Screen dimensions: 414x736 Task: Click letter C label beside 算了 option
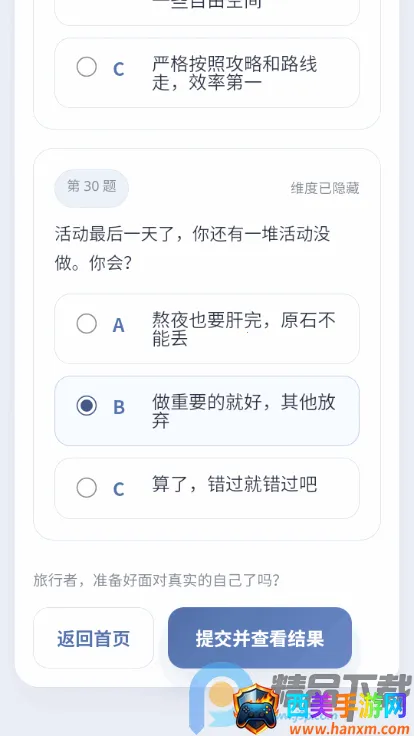pos(119,489)
